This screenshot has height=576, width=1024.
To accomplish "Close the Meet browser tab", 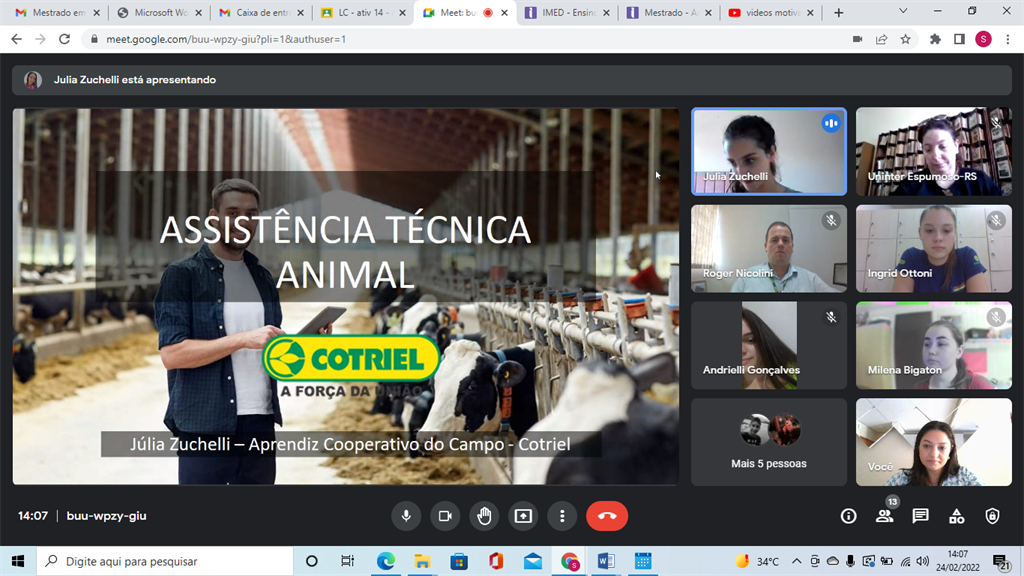I will tap(504, 12).
